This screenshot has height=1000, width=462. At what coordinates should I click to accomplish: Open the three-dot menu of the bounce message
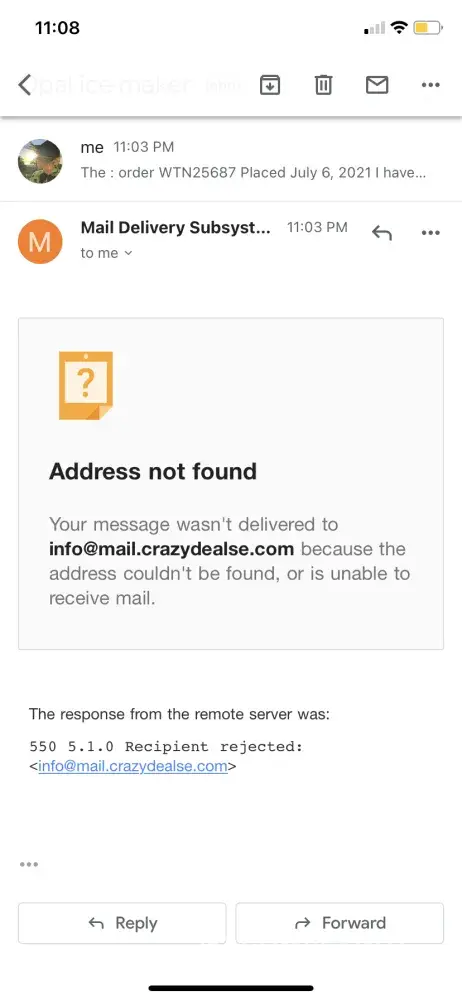point(431,233)
